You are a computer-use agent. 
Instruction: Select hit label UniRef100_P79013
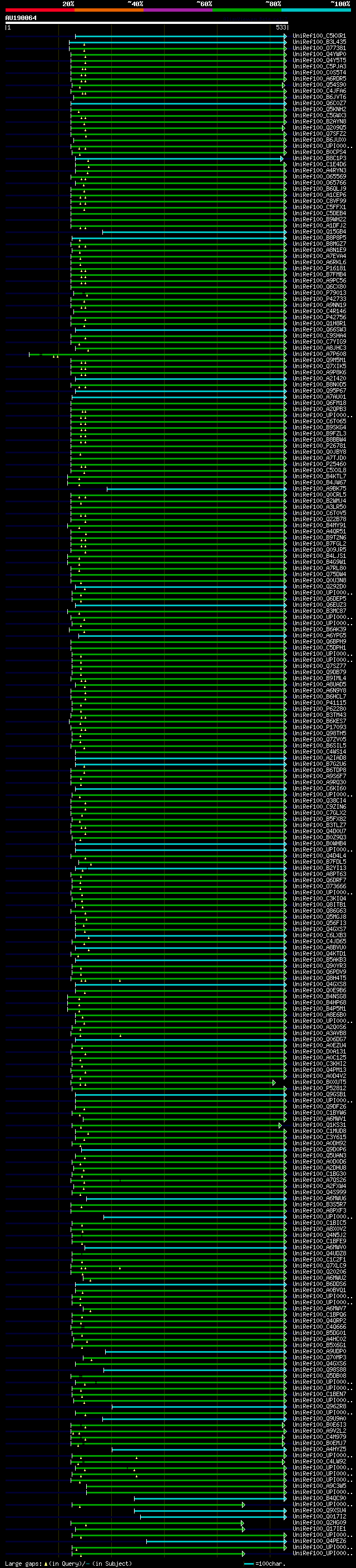click(319, 293)
